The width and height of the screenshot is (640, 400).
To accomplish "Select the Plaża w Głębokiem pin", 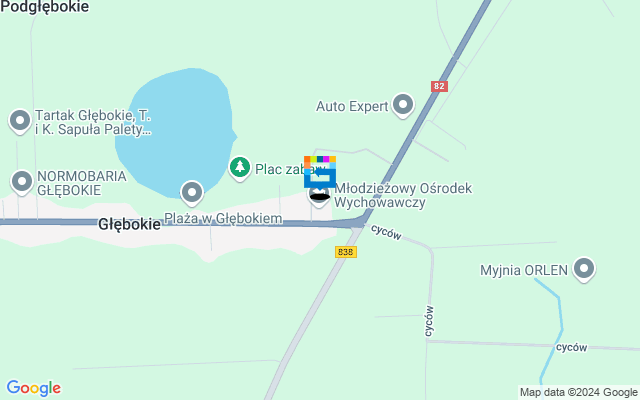I will 192,193.
